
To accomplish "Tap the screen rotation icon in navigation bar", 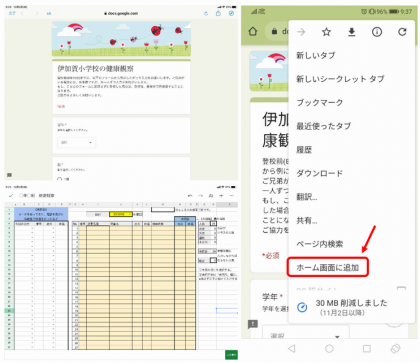I will pos(395,348).
